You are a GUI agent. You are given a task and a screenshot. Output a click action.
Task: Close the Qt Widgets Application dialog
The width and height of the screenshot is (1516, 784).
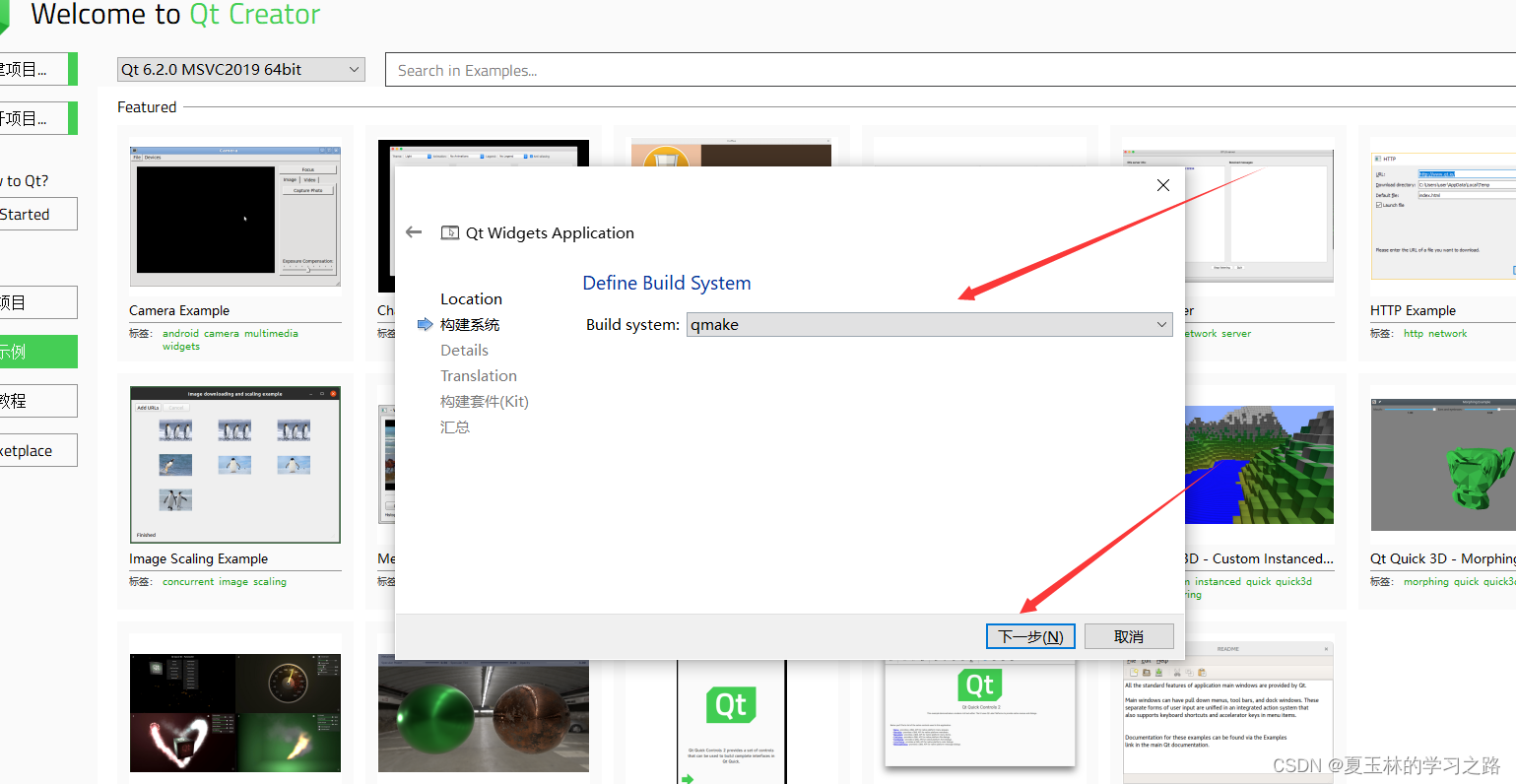click(x=1162, y=185)
